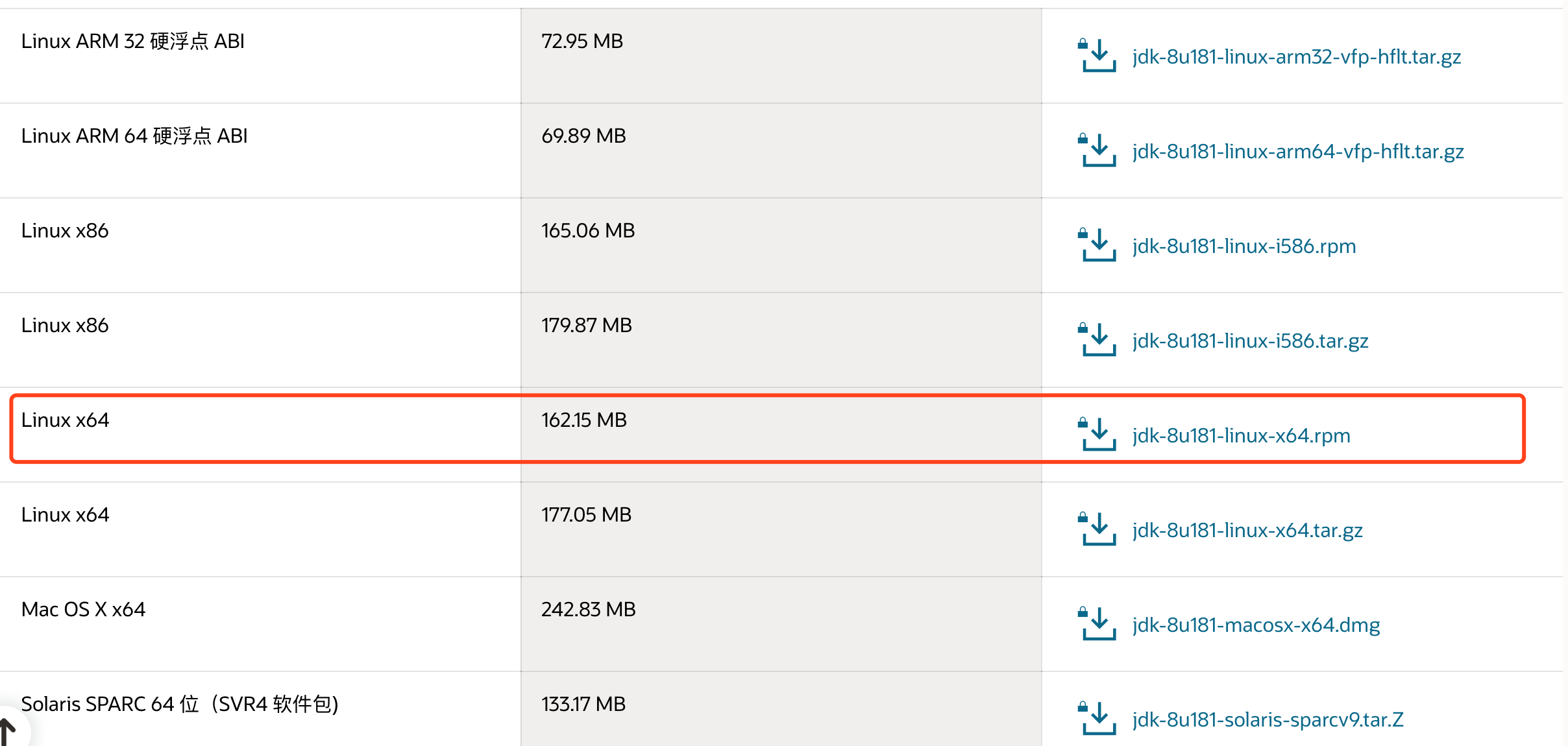Click download icon beside jdk-8u181-macosx-x64.dmg
Screen dimensions: 1568x746
pos(1097,624)
